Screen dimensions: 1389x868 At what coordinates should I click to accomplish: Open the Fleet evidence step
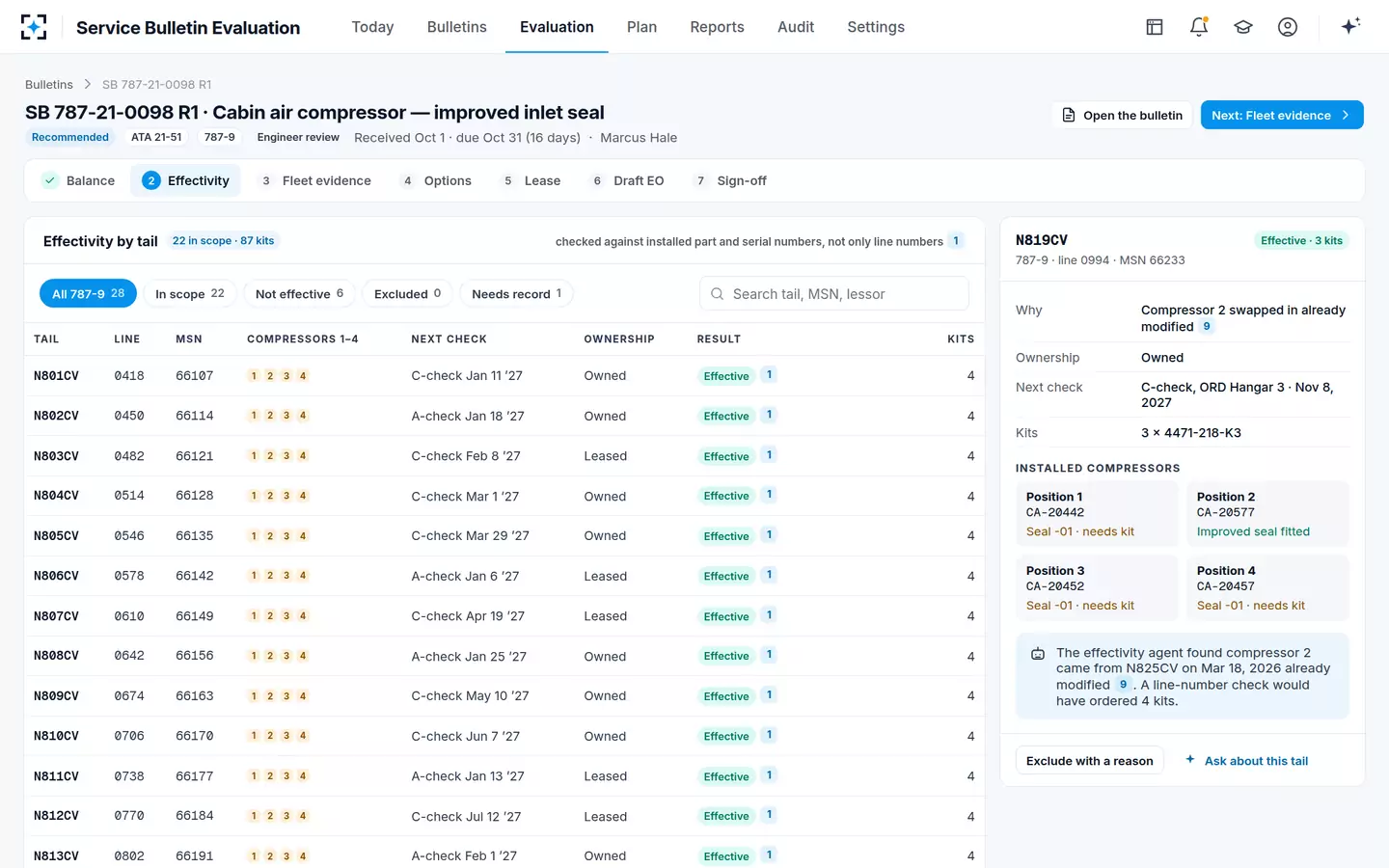[315, 180]
